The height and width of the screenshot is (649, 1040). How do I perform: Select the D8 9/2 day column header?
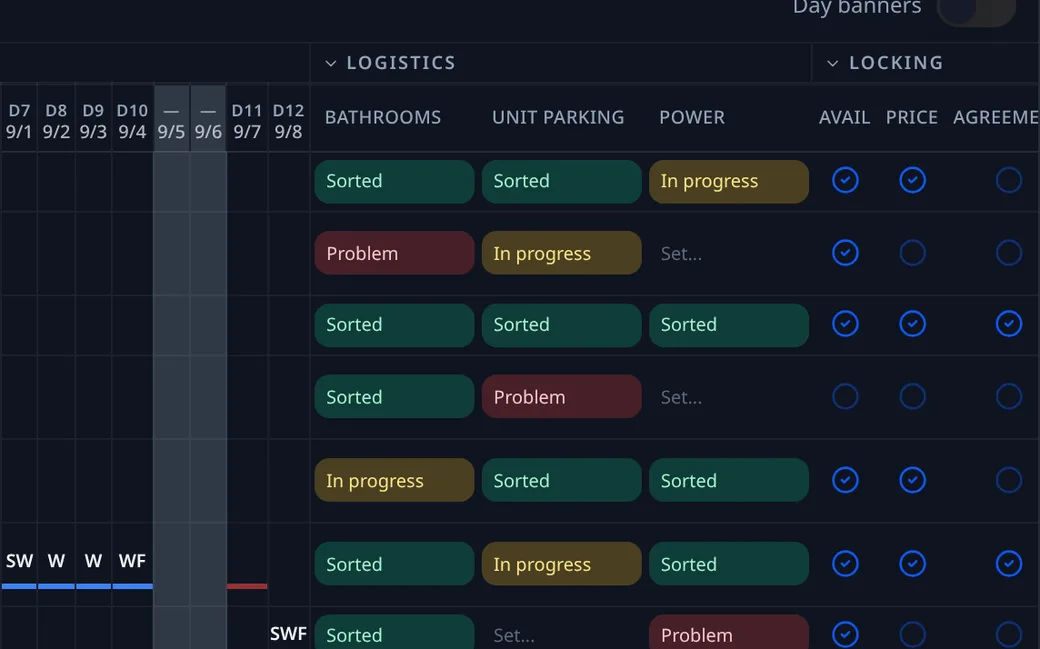pyautogui.click(x=56, y=121)
